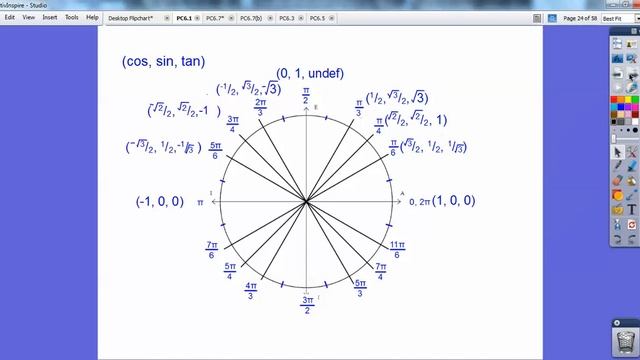Click the (-1, 0, 0) label
This screenshot has width=640, height=360.
[x=160, y=201]
